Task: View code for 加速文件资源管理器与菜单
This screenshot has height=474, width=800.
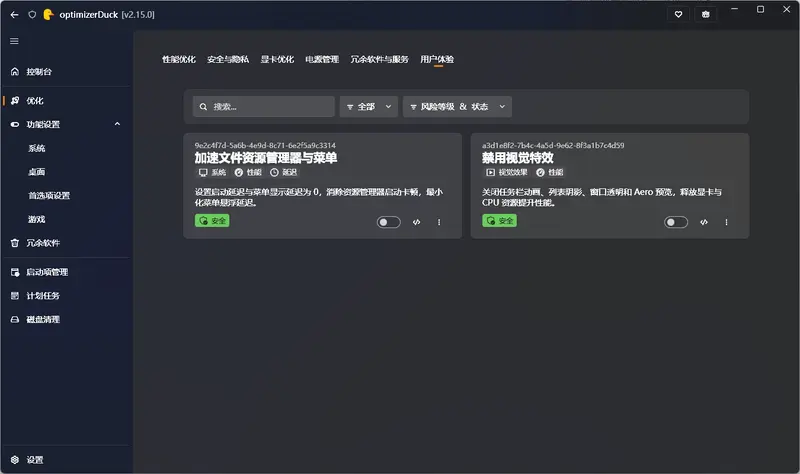Action: click(416, 222)
